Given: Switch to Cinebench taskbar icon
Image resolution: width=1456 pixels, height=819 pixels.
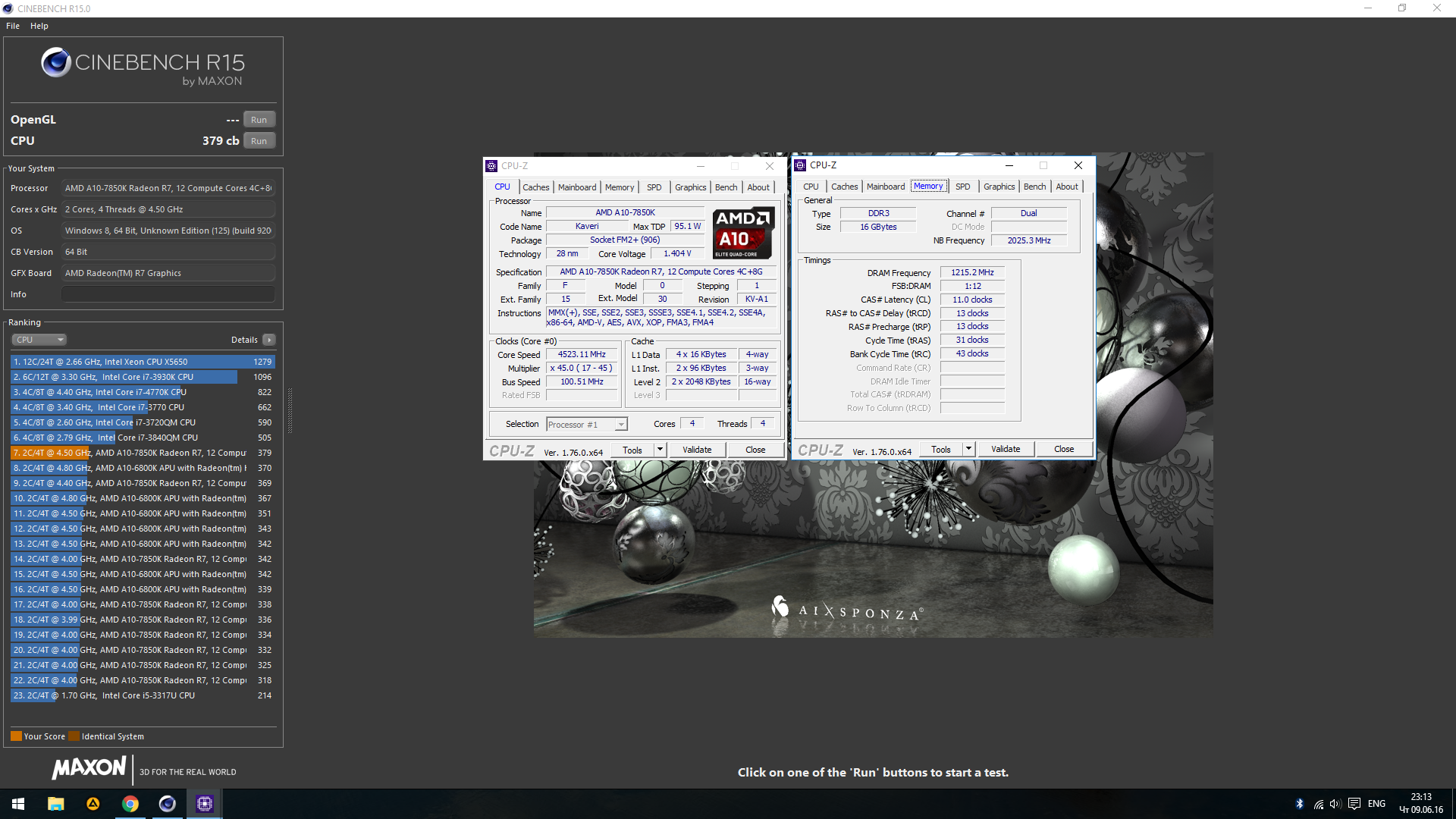Looking at the screenshot, I should (x=167, y=804).
